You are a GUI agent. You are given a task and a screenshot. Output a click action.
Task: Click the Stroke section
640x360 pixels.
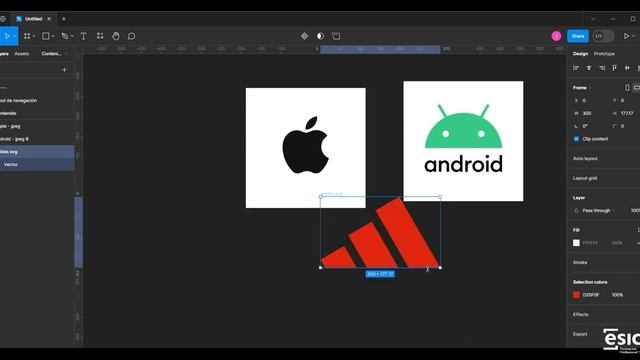pos(580,262)
